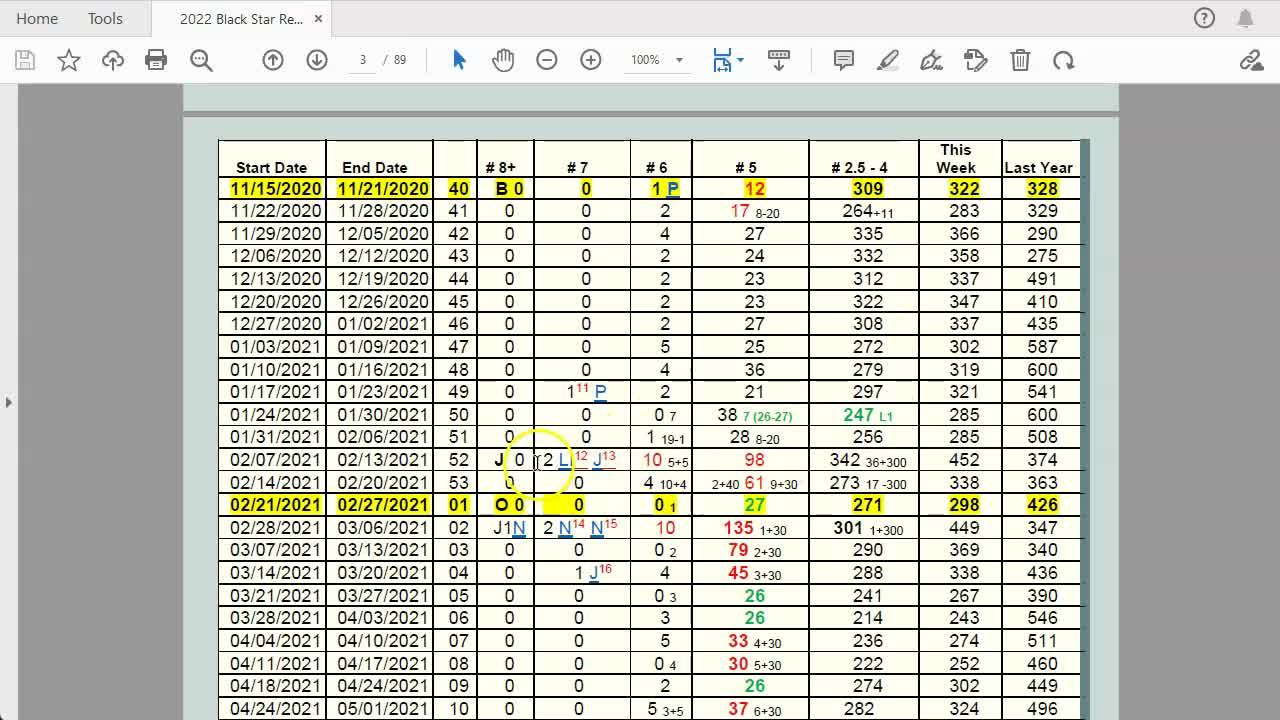
Task: Go to next page with down arrow
Action: (317, 60)
